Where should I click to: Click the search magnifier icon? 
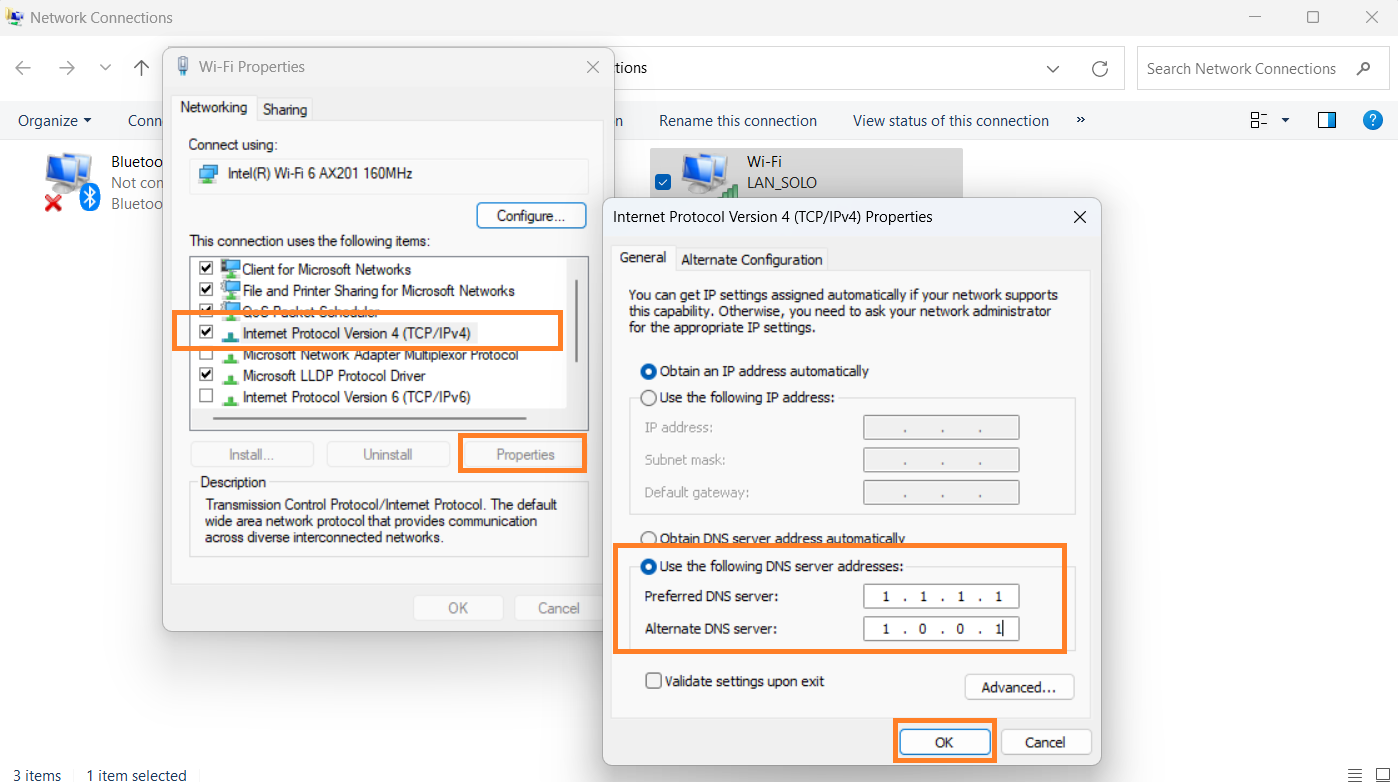pyautogui.click(x=1364, y=69)
